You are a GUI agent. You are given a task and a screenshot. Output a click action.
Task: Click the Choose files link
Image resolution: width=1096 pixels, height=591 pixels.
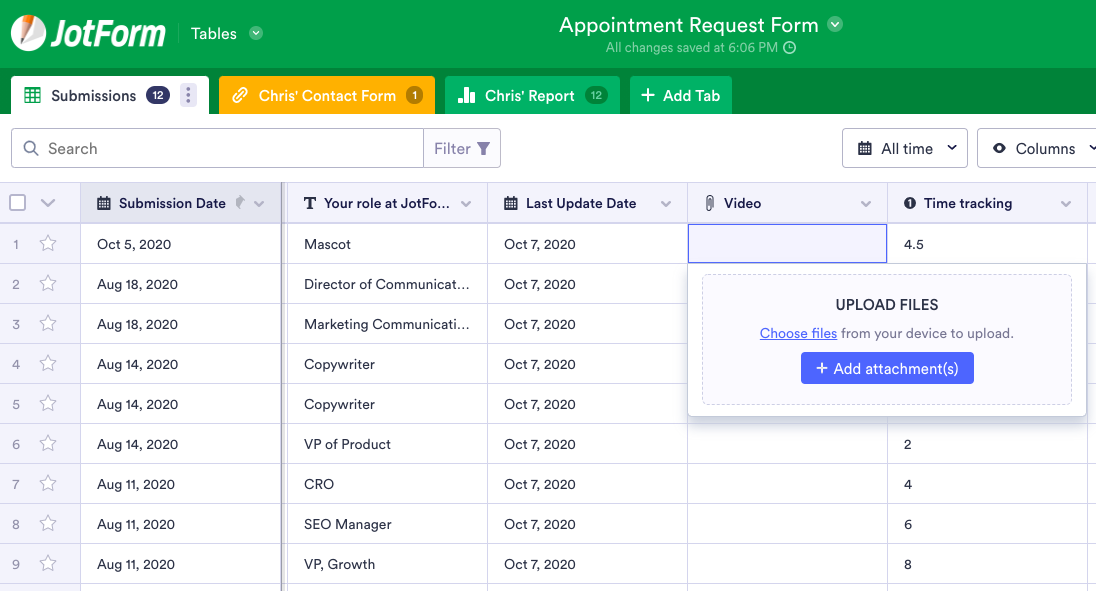798,333
